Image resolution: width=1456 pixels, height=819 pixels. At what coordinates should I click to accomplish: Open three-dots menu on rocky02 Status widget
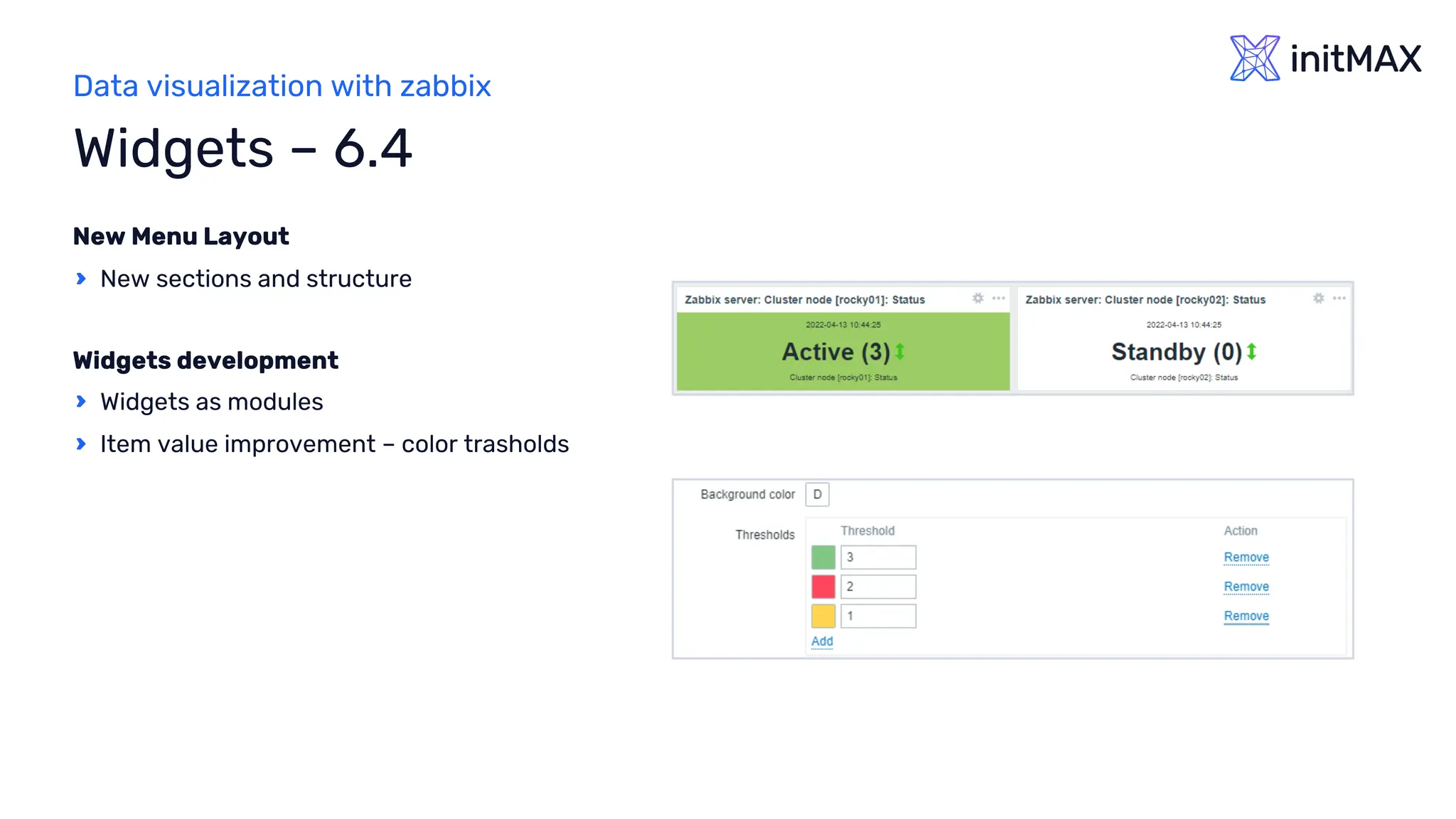[1339, 299]
